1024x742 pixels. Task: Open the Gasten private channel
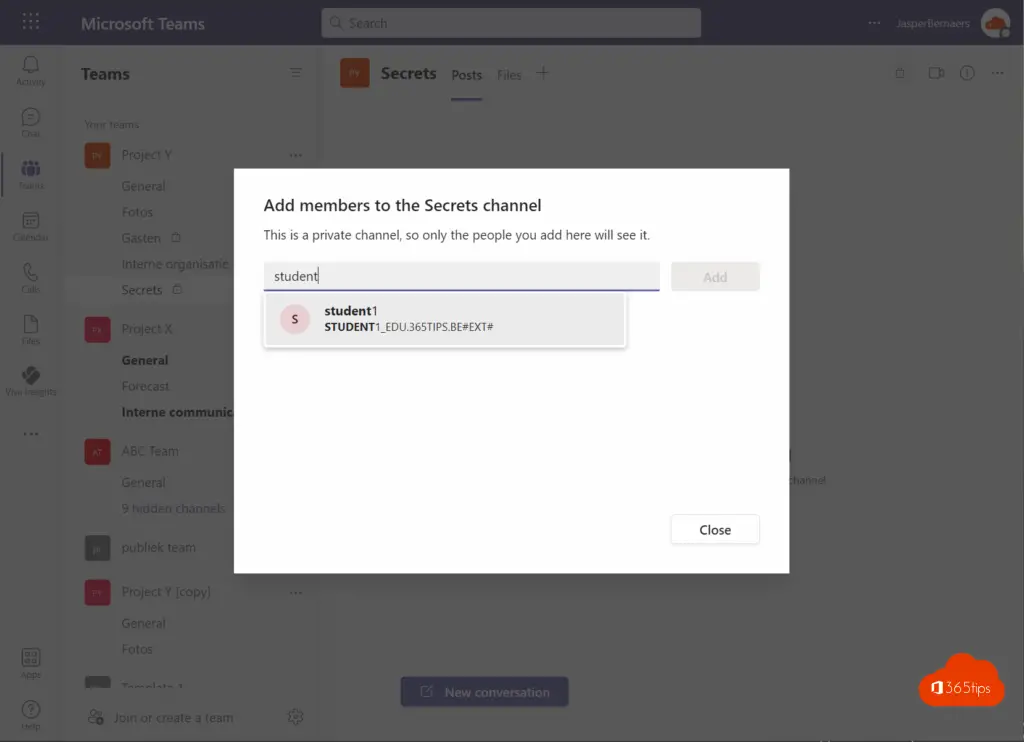pyautogui.click(x=141, y=238)
